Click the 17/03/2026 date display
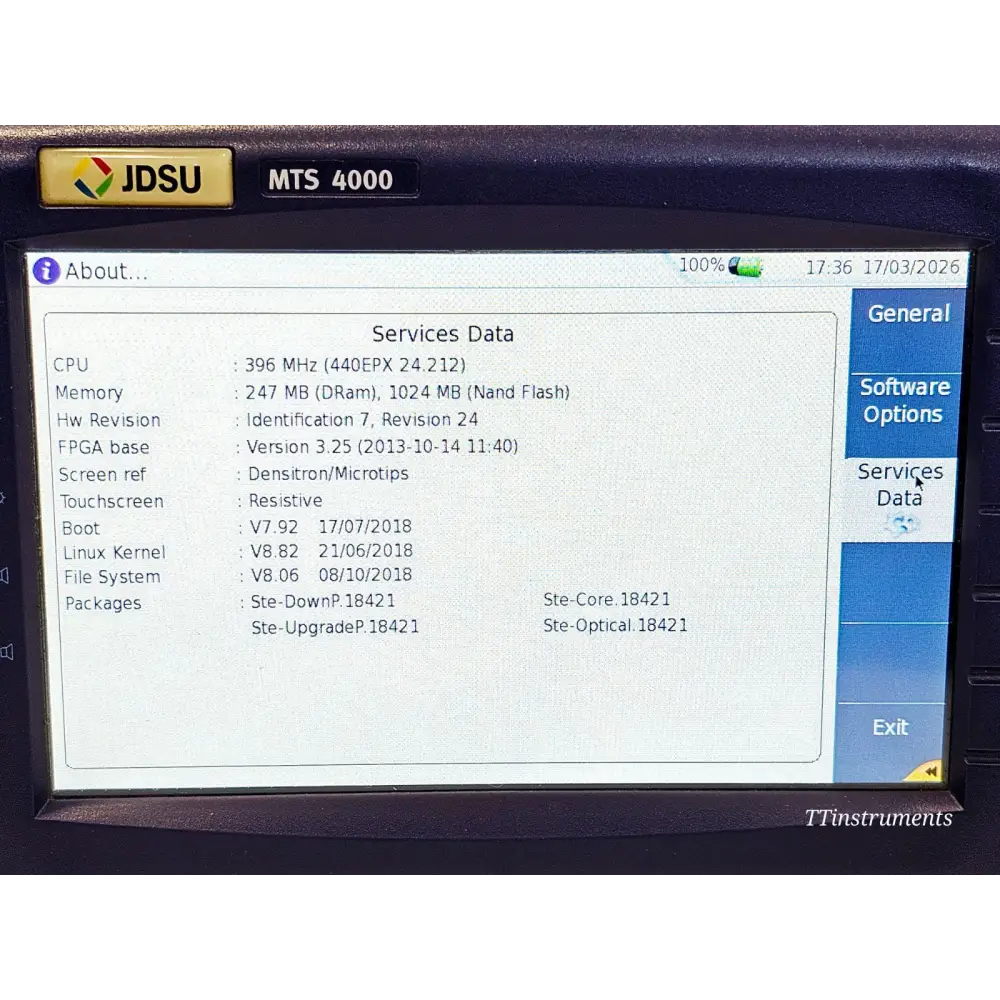Image resolution: width=1000 pixels, height=1000 pixels. pyautogui.click(x=911, y=267)
